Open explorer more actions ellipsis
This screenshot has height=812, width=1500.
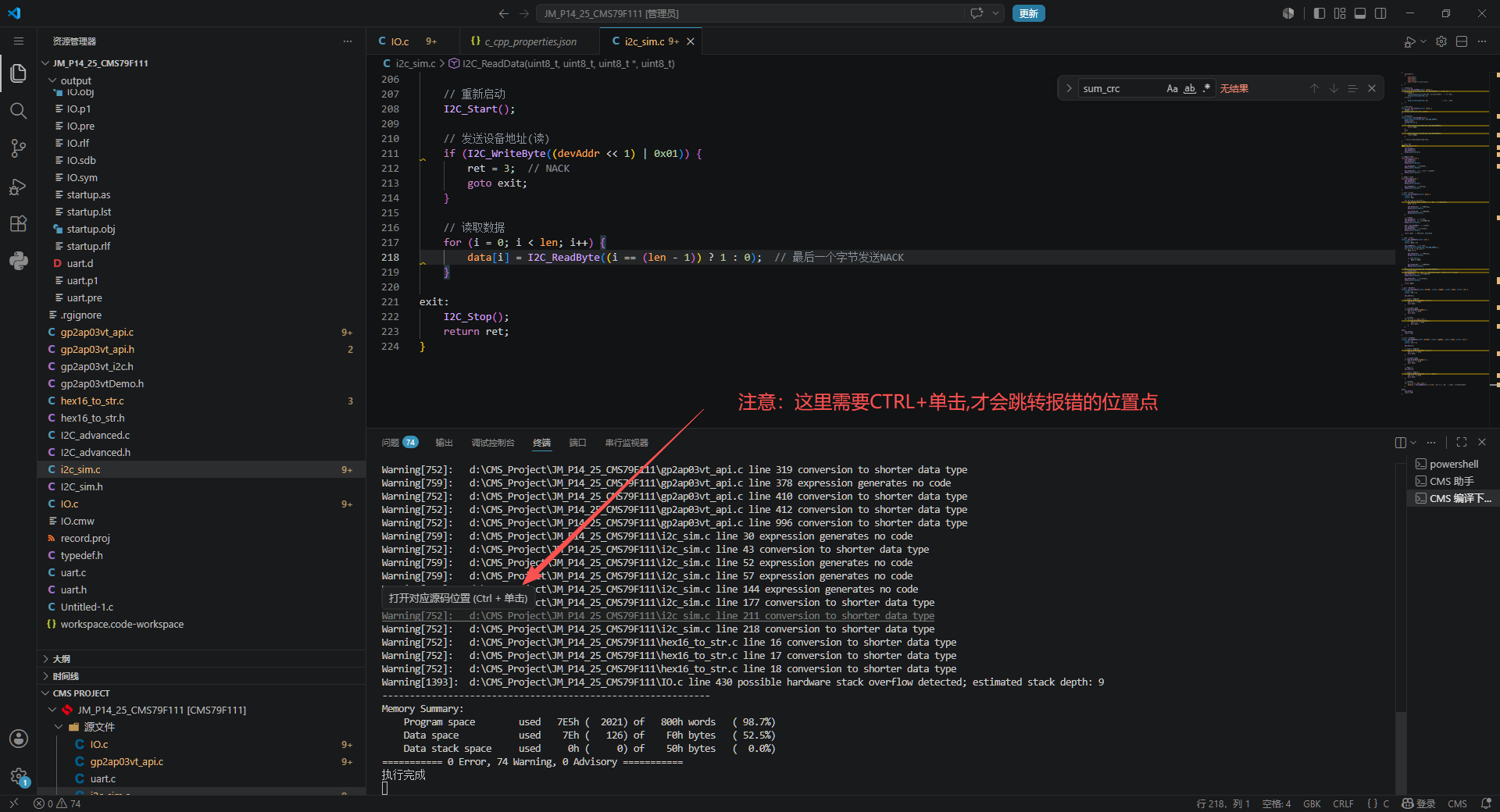348,41
